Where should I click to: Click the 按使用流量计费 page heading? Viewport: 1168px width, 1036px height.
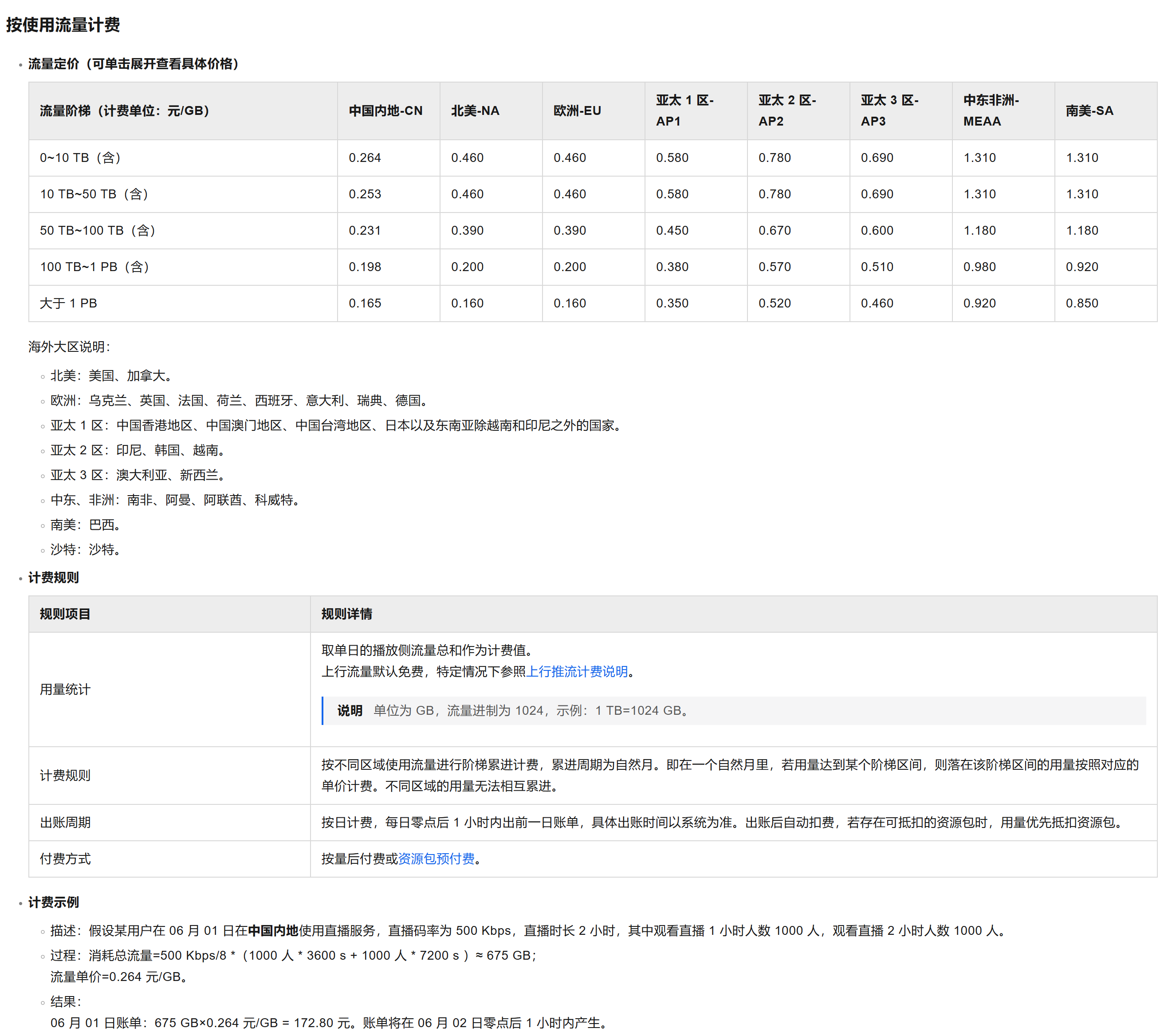point(63,24)
